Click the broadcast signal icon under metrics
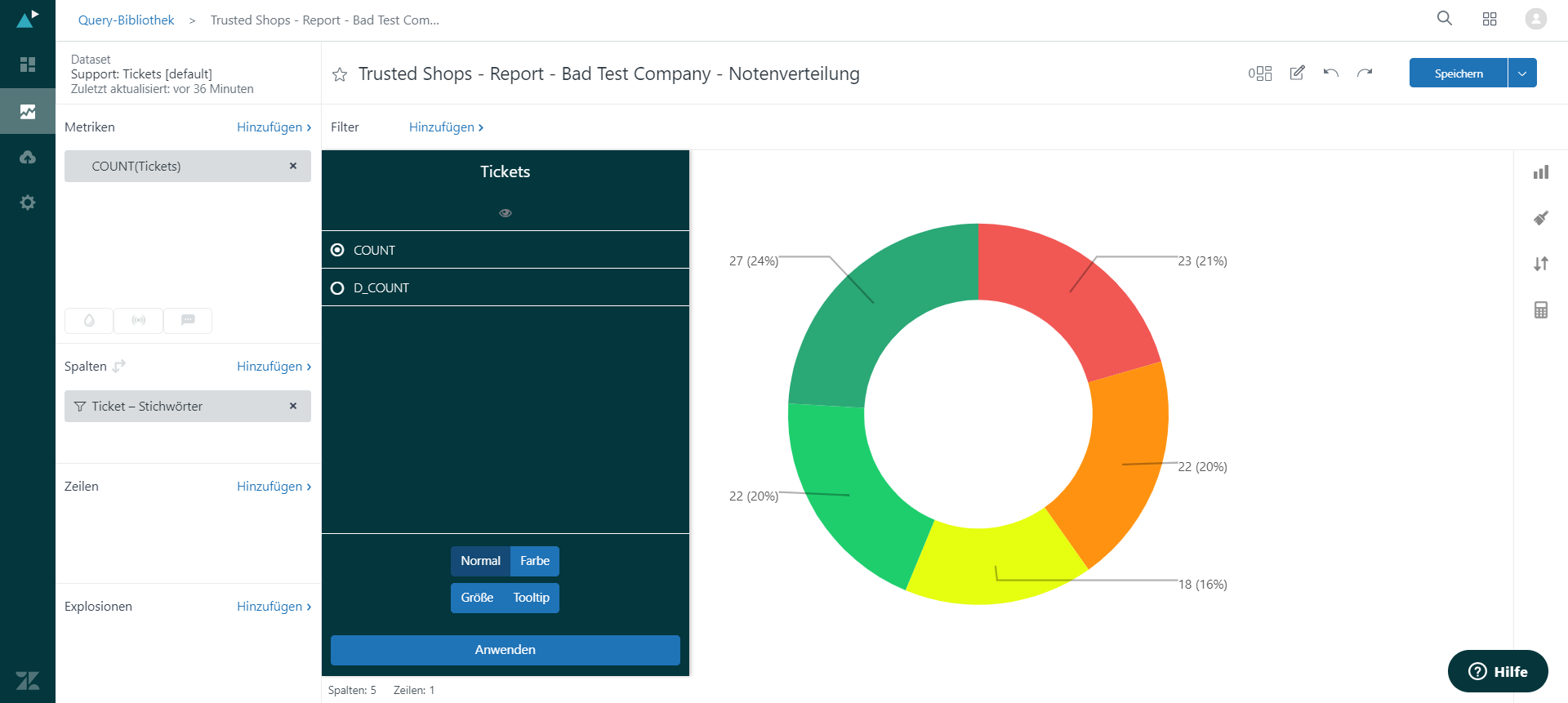The height and width of the screenshot is (703, 1568). [139, 321]
